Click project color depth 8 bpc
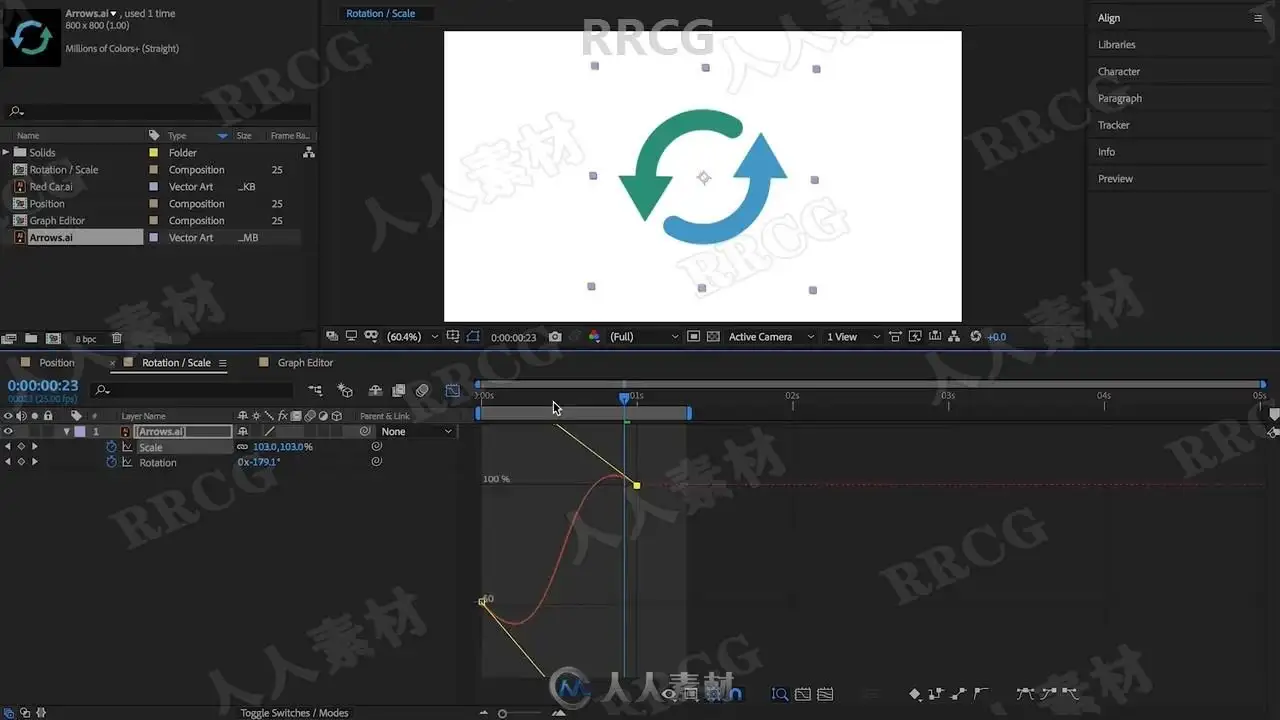Screen dimensions: 1280x720 85,339
